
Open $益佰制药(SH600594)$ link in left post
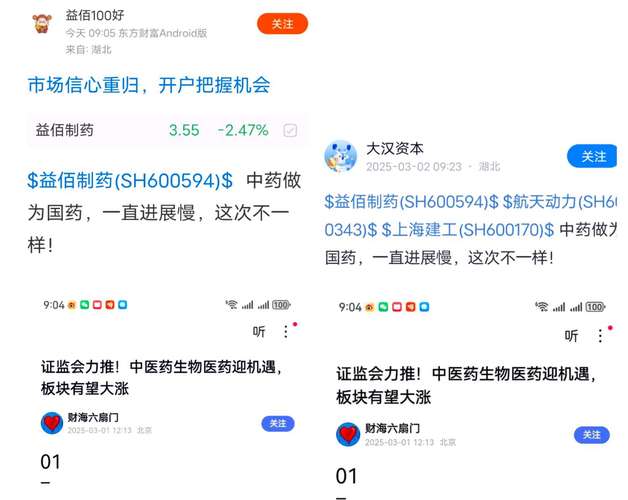(x=130, y=180)
